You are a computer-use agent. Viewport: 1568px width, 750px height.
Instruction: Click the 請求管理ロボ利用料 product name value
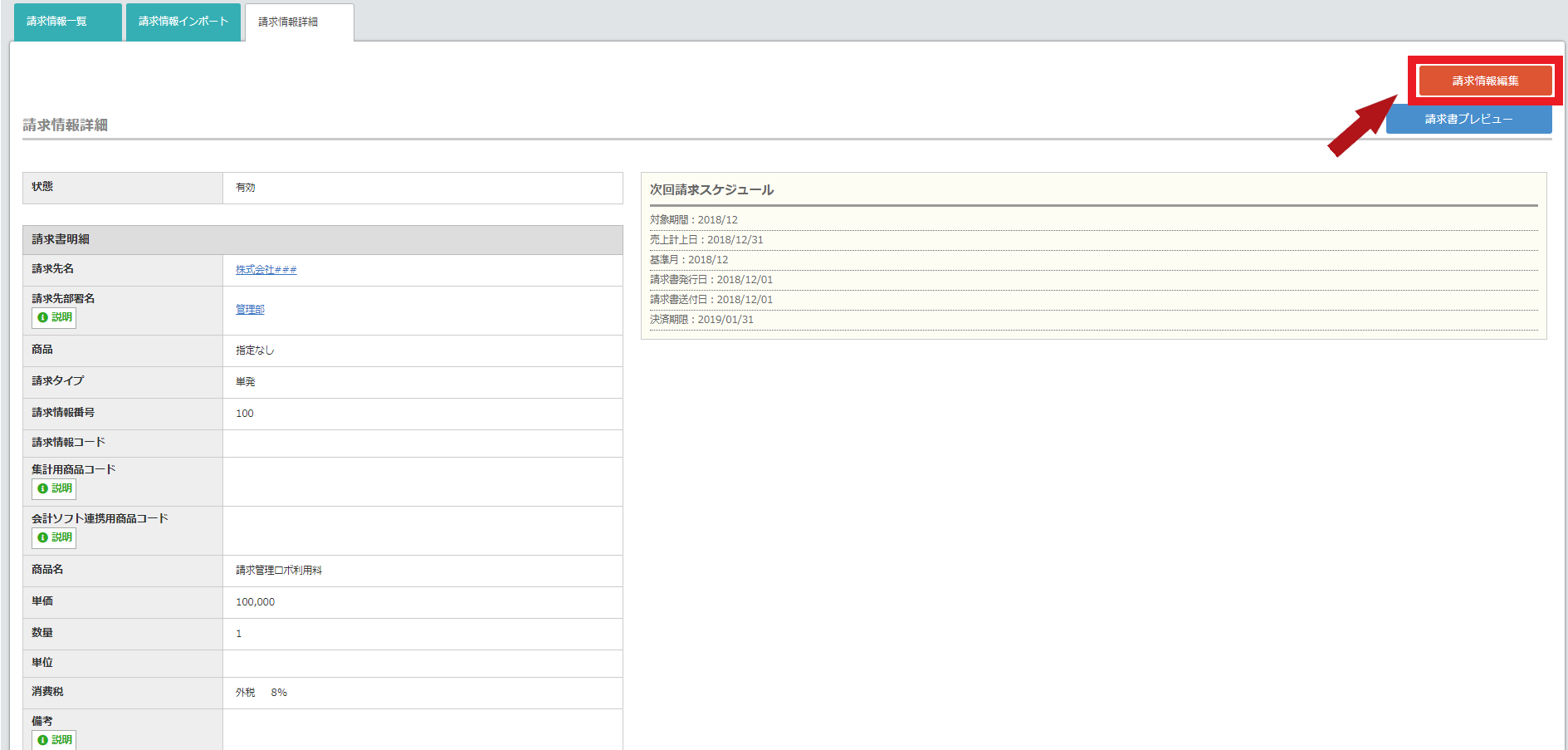279,571
